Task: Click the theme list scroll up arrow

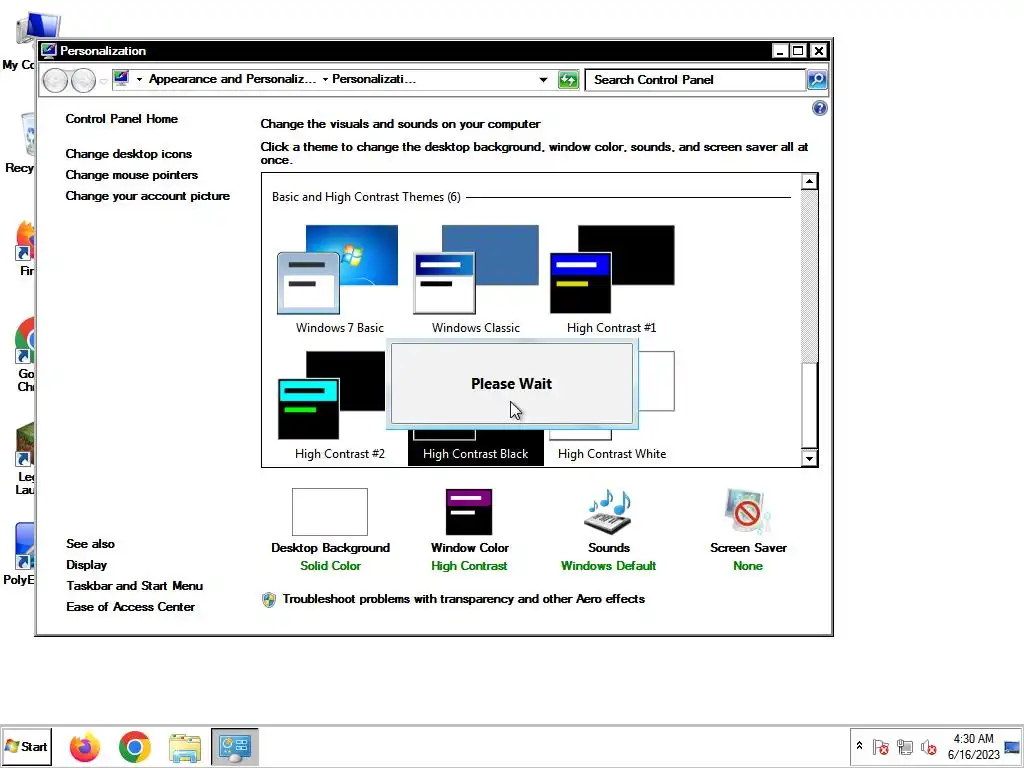Action: (809, 182)
